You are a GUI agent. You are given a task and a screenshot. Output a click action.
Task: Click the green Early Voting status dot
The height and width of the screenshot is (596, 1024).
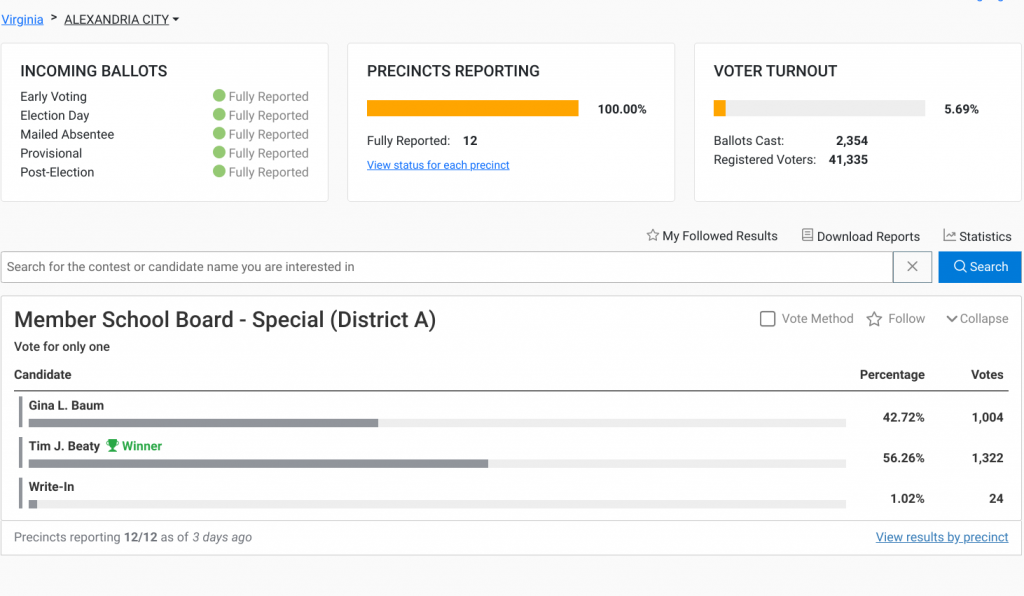click(x=219, y=96)
